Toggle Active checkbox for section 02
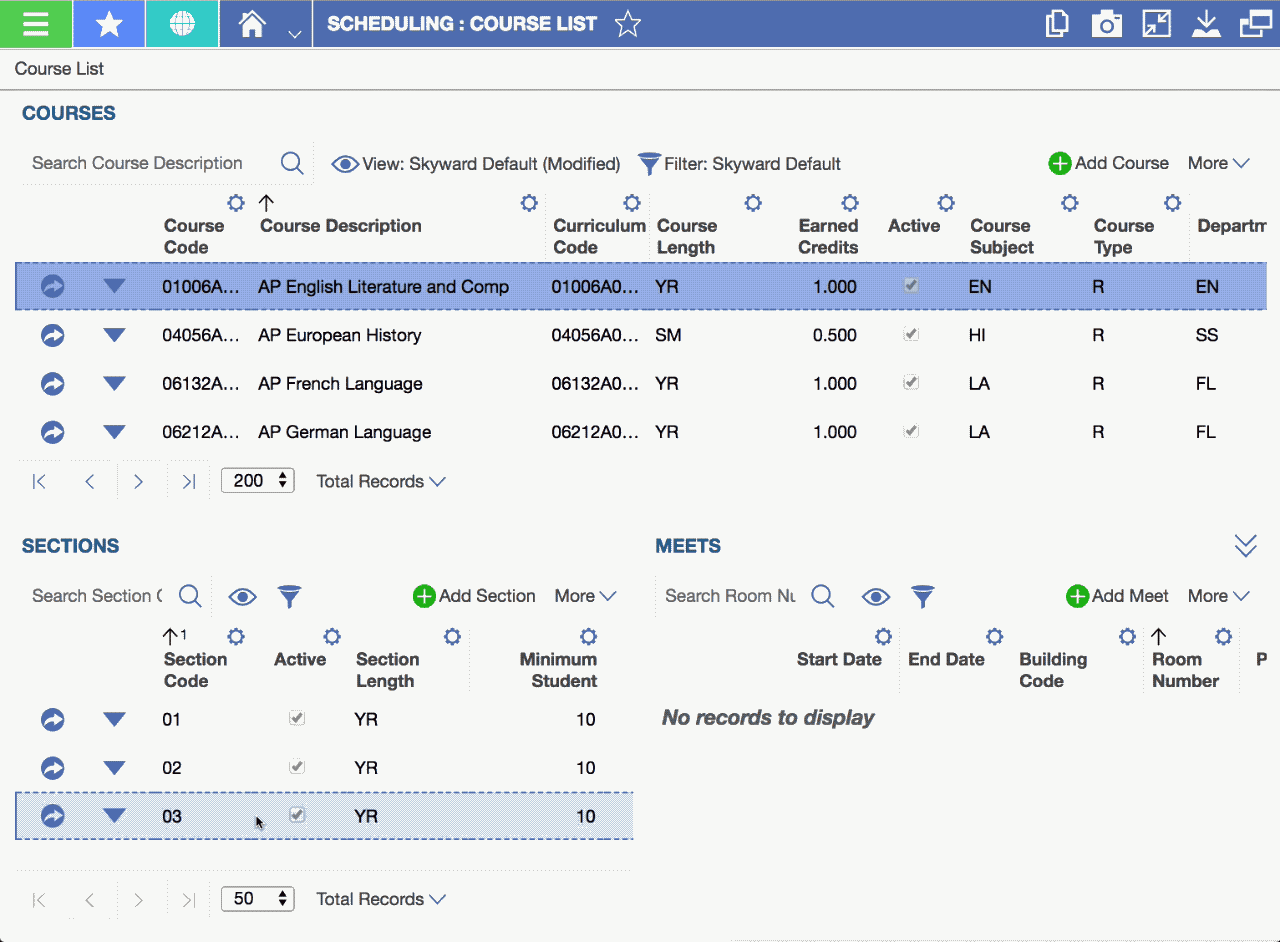 tap(297, 767)
